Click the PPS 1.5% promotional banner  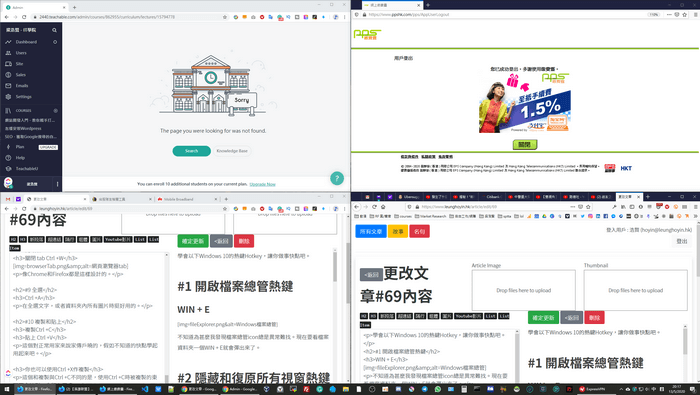[525, 104]
